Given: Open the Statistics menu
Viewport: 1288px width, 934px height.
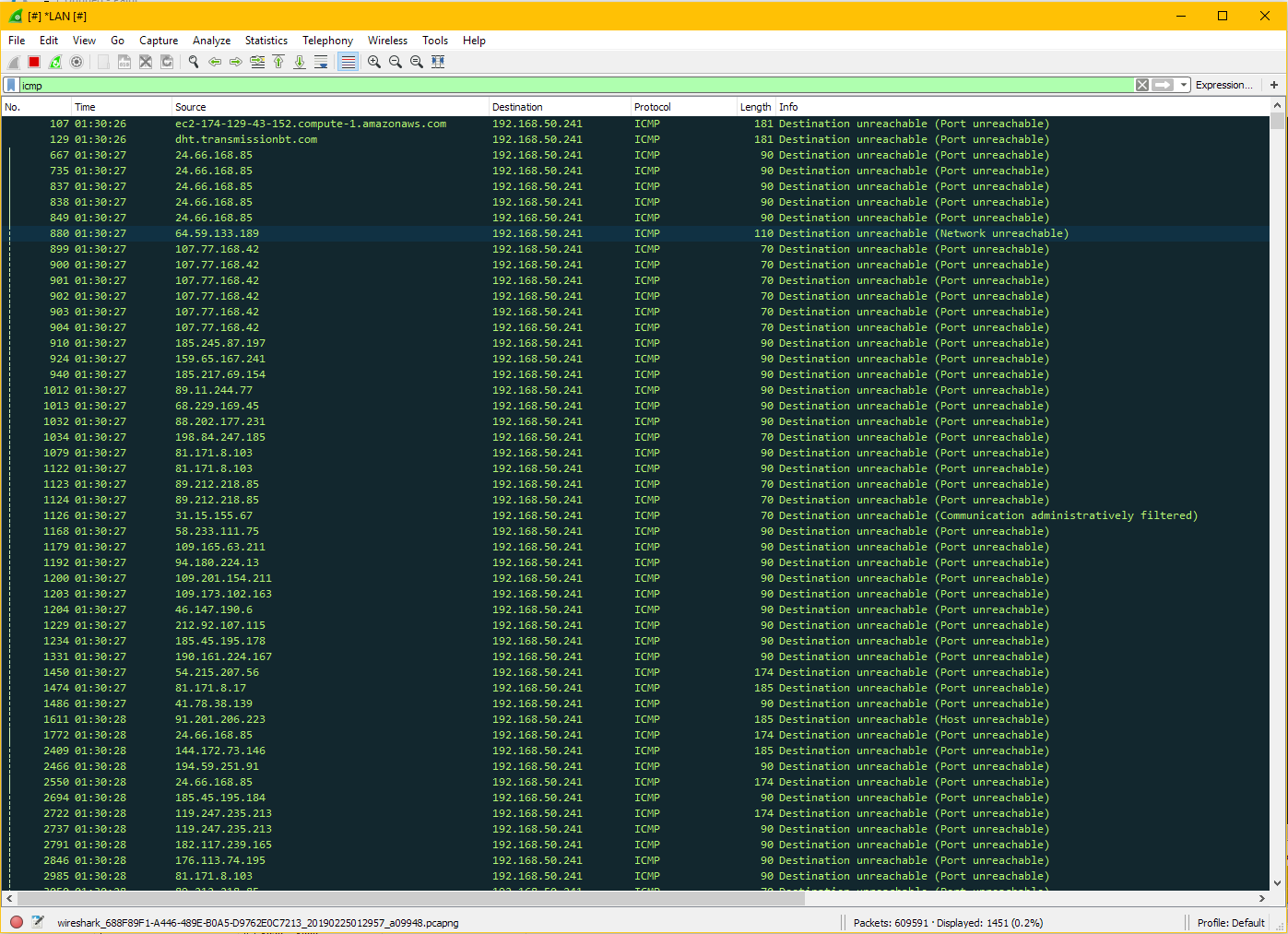Looking at the screenshot, I should pyautogui.click(x=266, y=41).
